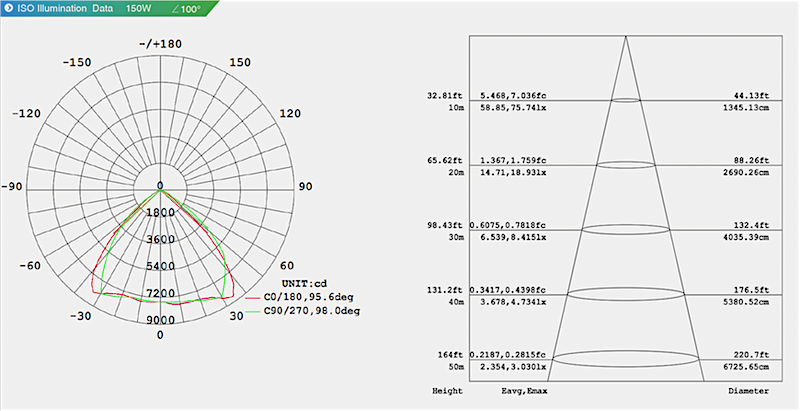Click the 32.81ft height label

pos(445,95)
